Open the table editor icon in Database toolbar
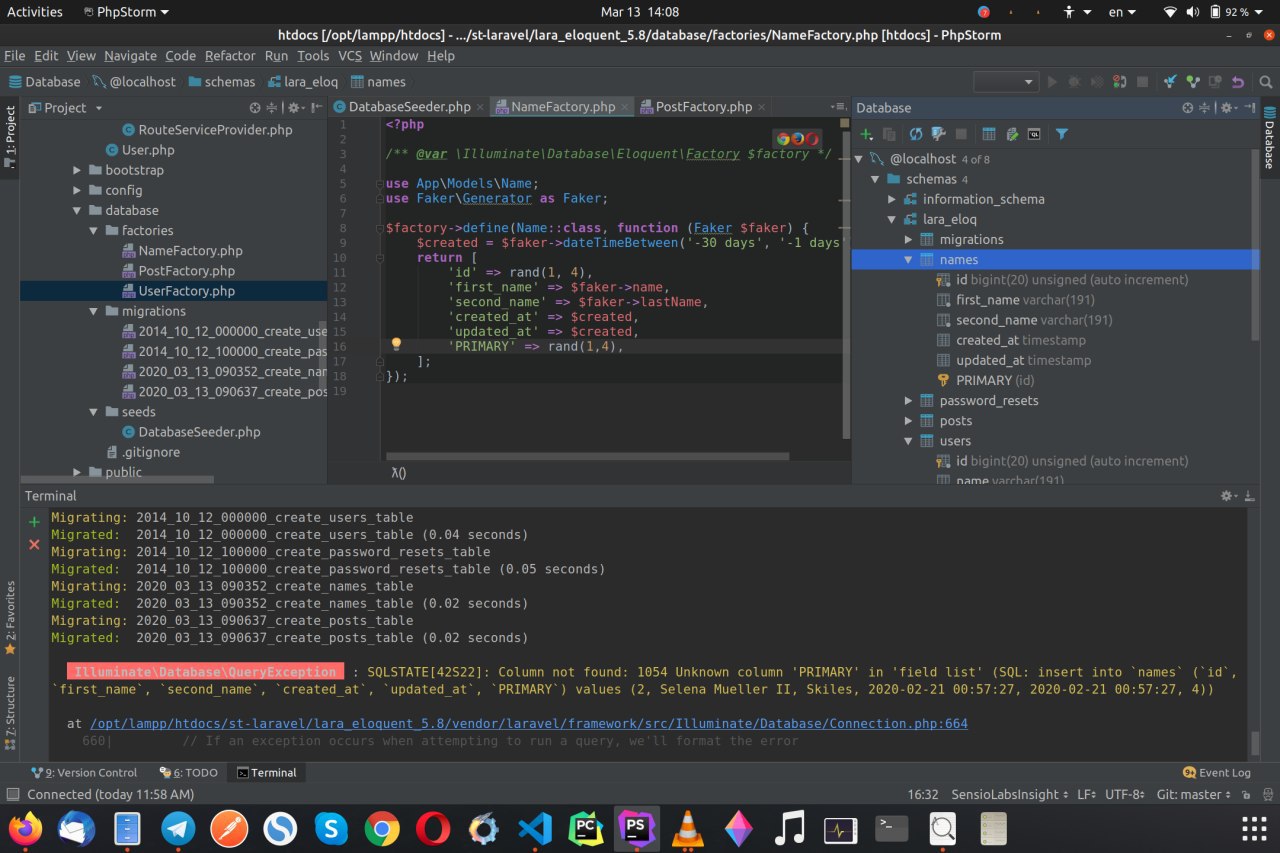Image resolution: width=1280 pixels, height=853 pixels. 989,134
